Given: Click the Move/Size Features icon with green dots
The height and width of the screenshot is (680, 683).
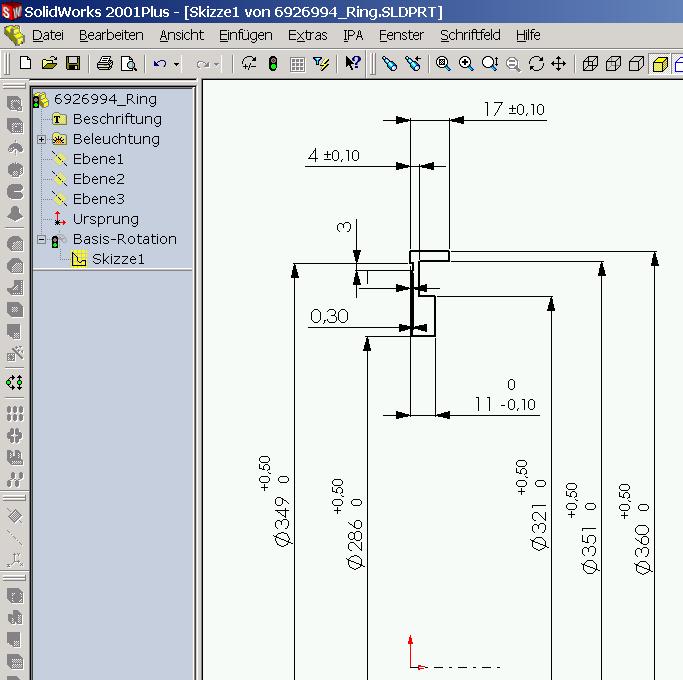Looking at the screenshot, I should (15, 382).
